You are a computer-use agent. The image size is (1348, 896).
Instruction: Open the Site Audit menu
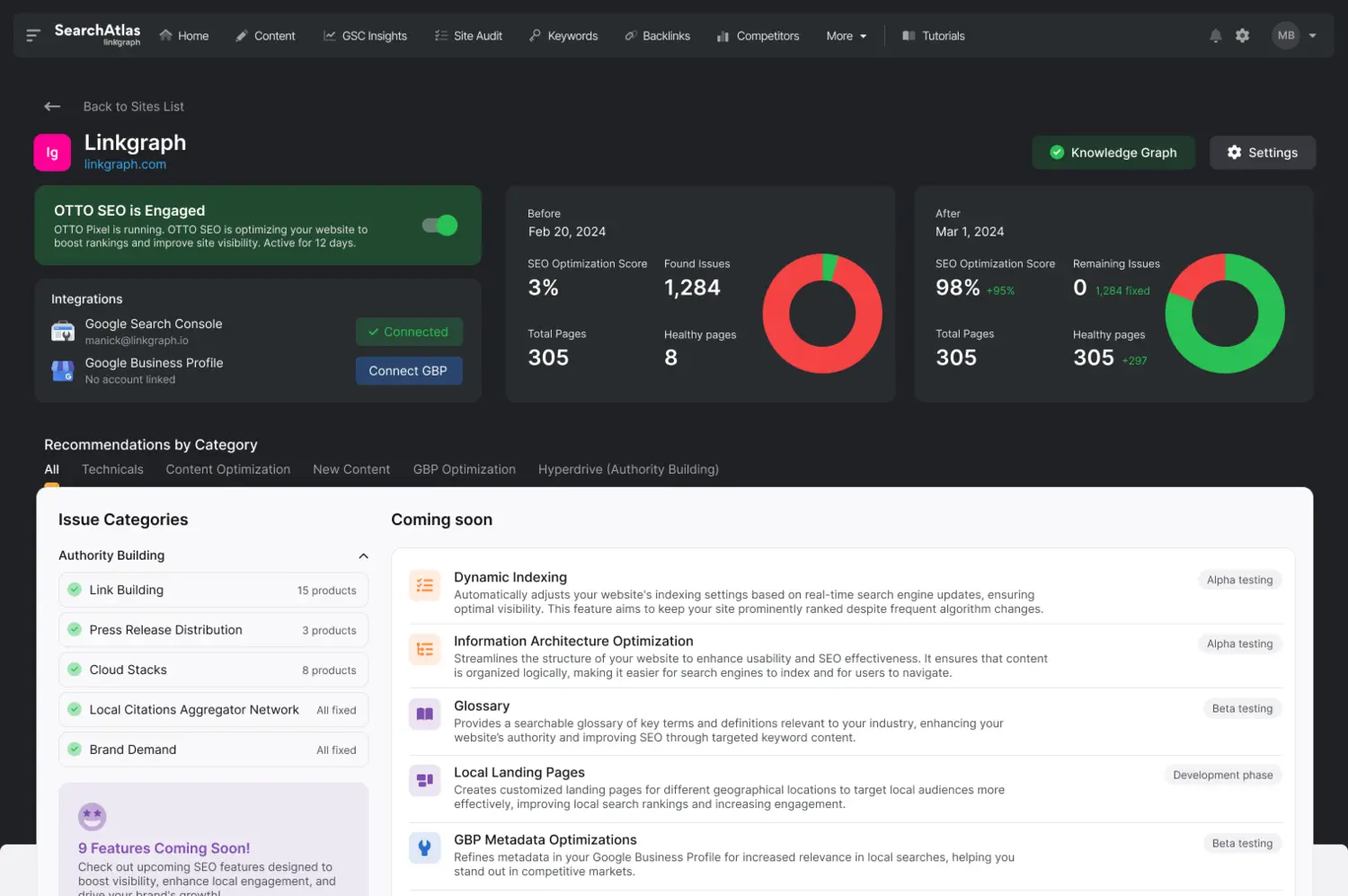tap(468, 36)
